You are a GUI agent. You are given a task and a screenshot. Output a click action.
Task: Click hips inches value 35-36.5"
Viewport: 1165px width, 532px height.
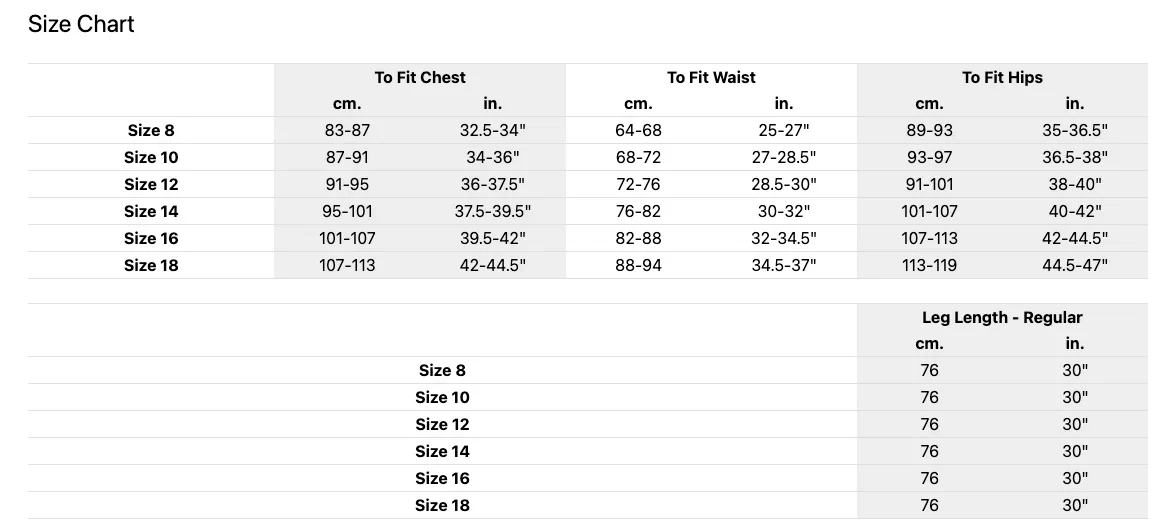click(1075, 130)
